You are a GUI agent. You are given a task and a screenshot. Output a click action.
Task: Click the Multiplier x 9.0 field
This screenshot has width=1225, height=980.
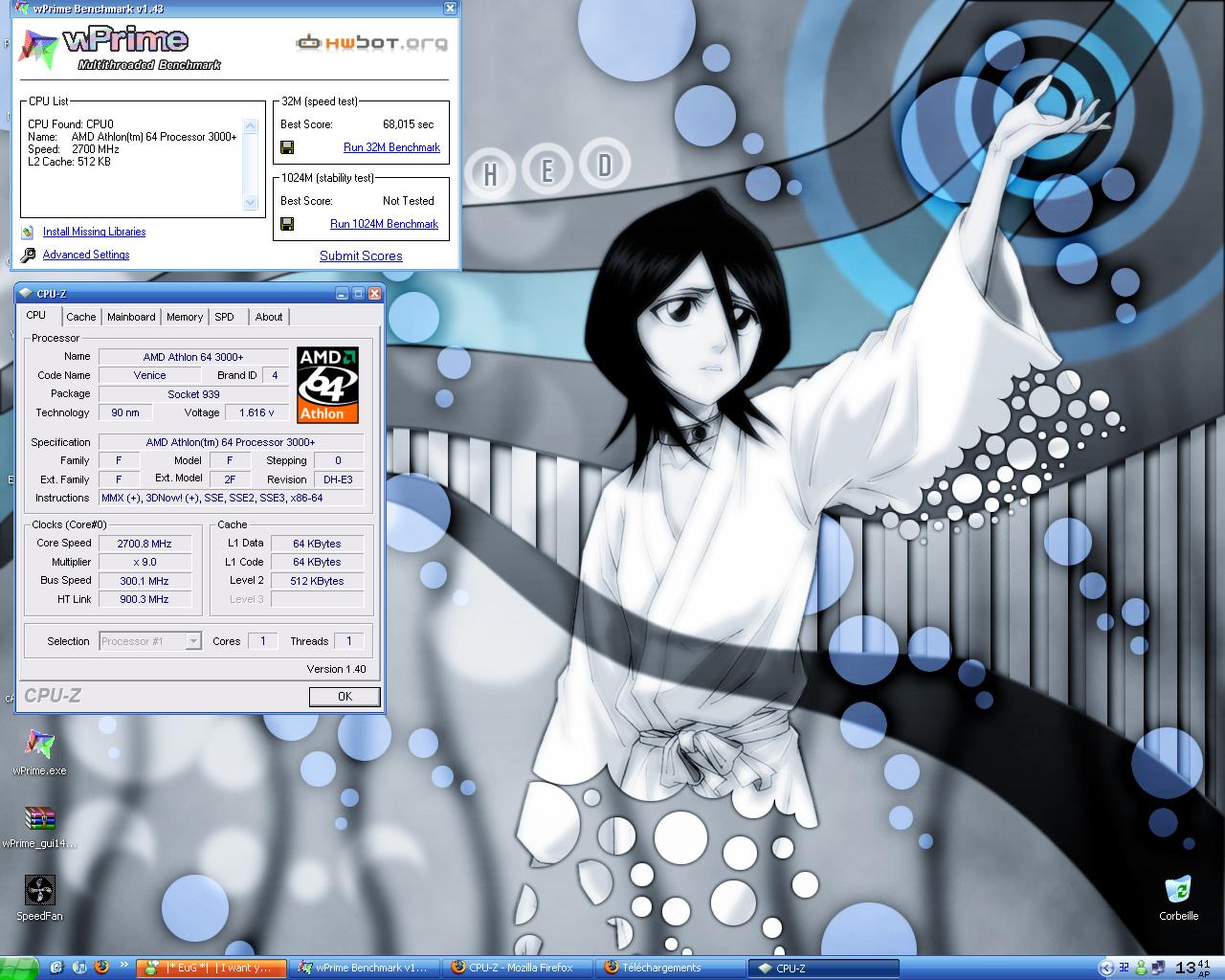click(145, 562)
